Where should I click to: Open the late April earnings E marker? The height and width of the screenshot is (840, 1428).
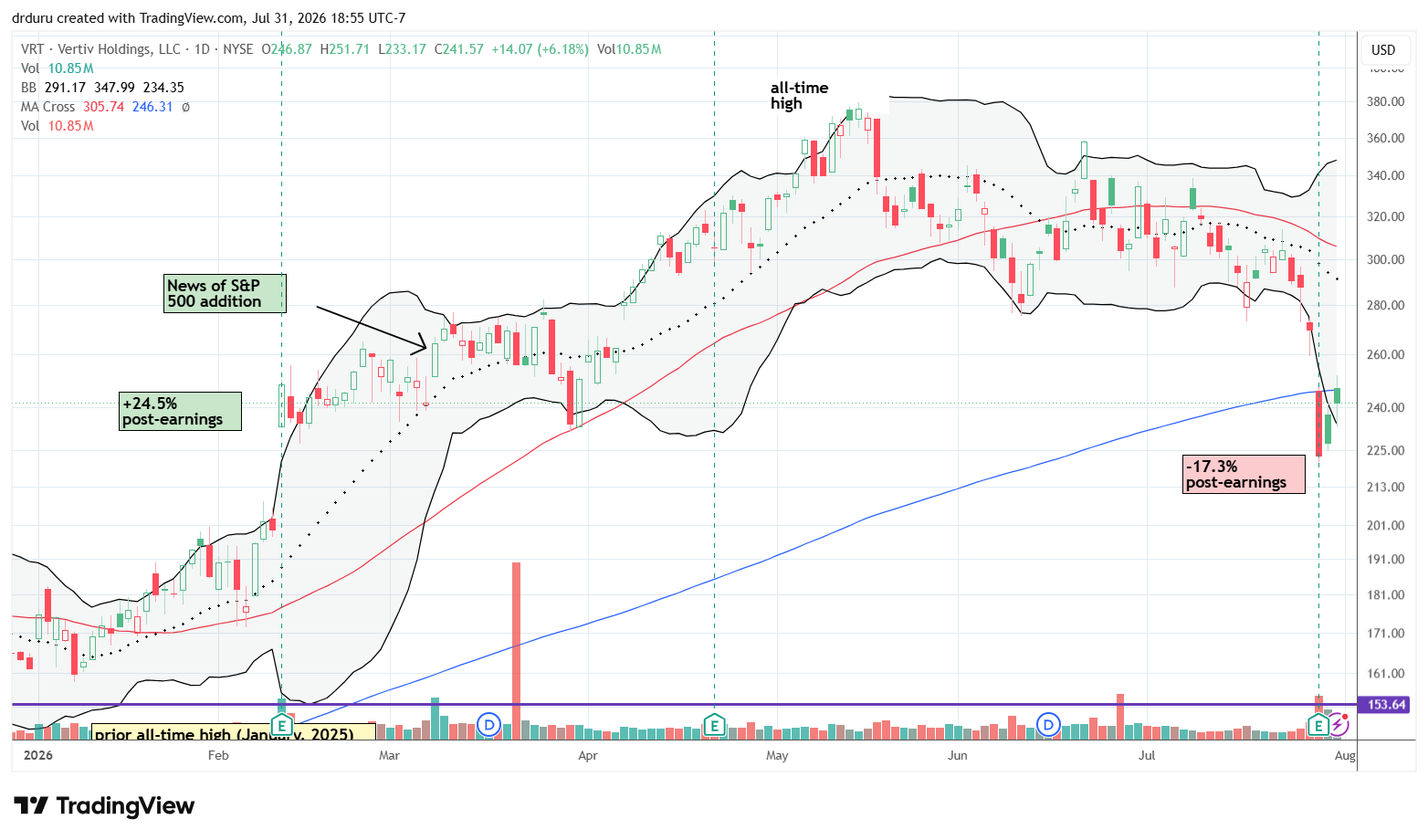[714, 726]
